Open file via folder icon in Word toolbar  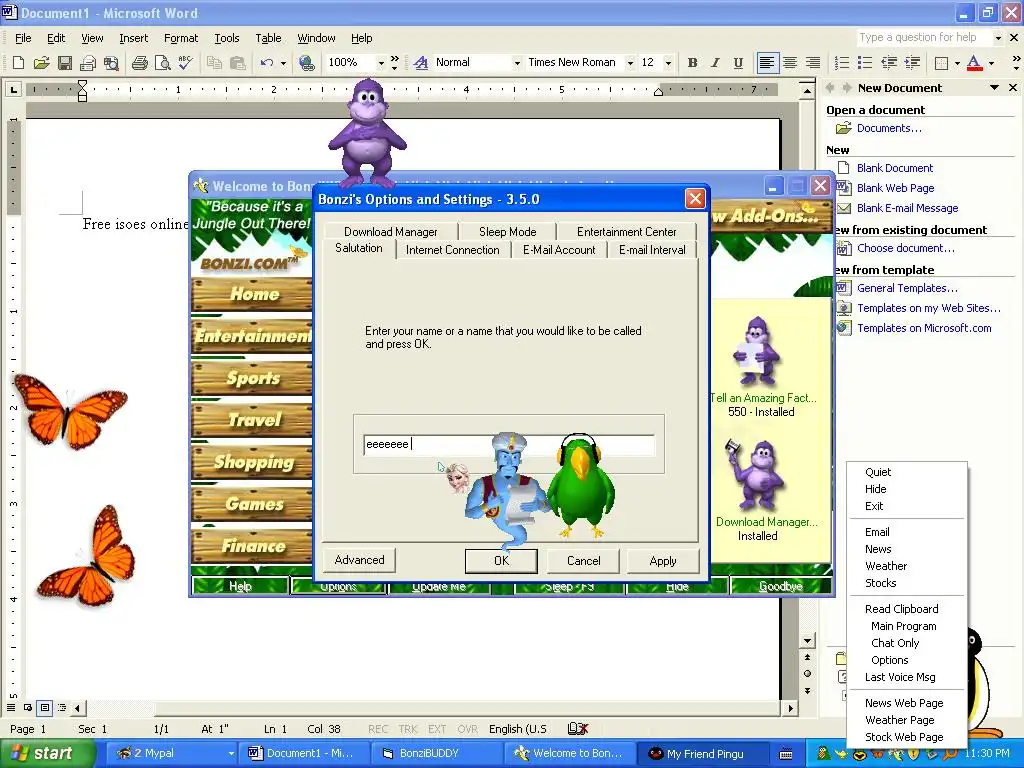tap(41, 63)
